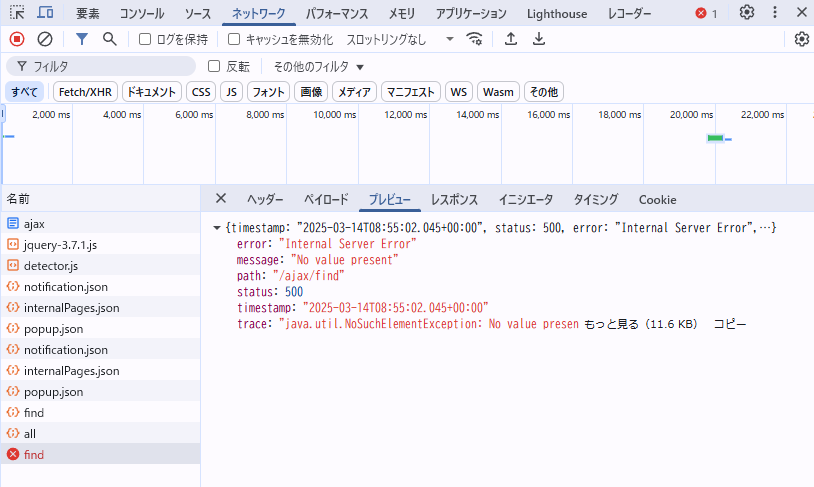Enable the ログを保持 checkbox

tap(145, 40)
